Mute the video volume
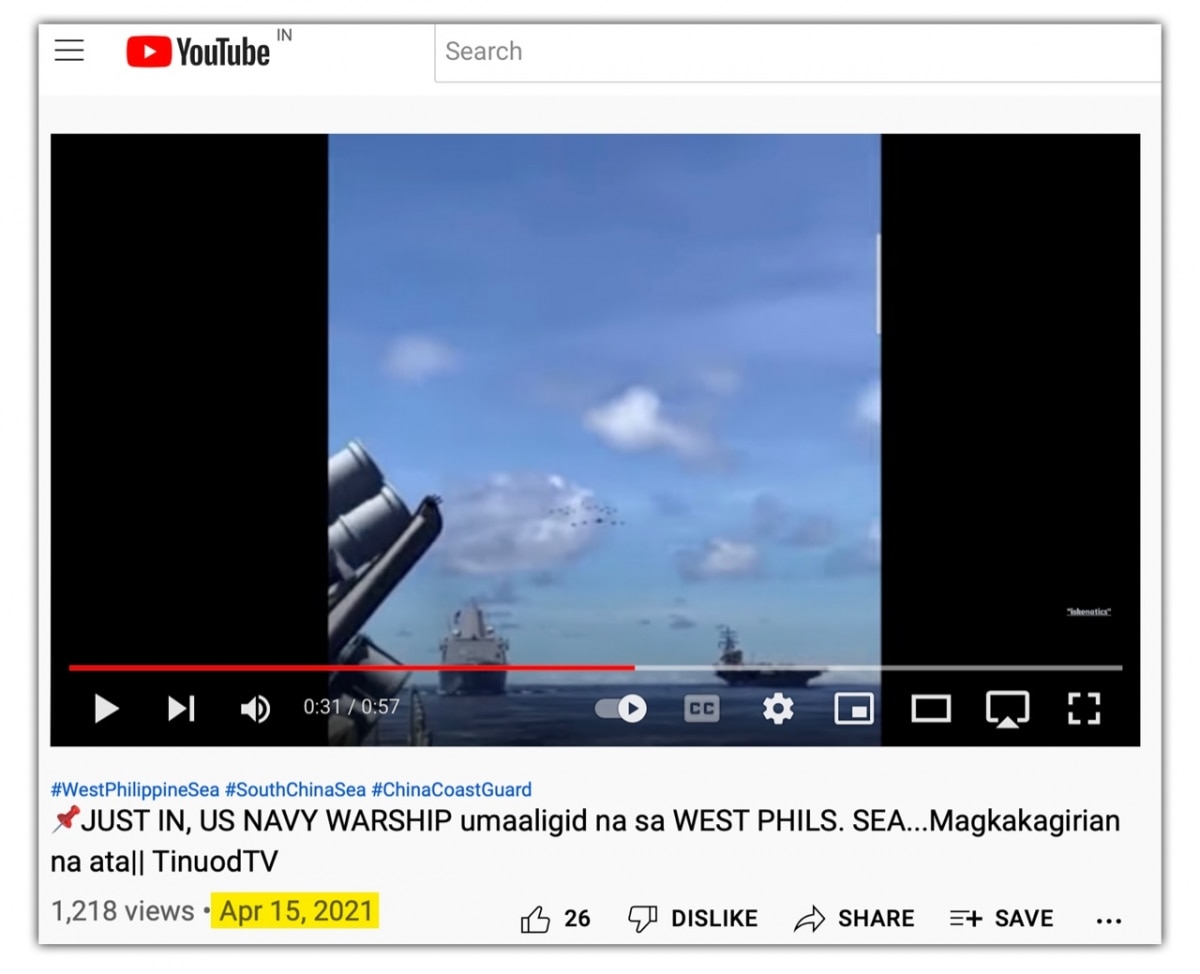 (255, 709)
